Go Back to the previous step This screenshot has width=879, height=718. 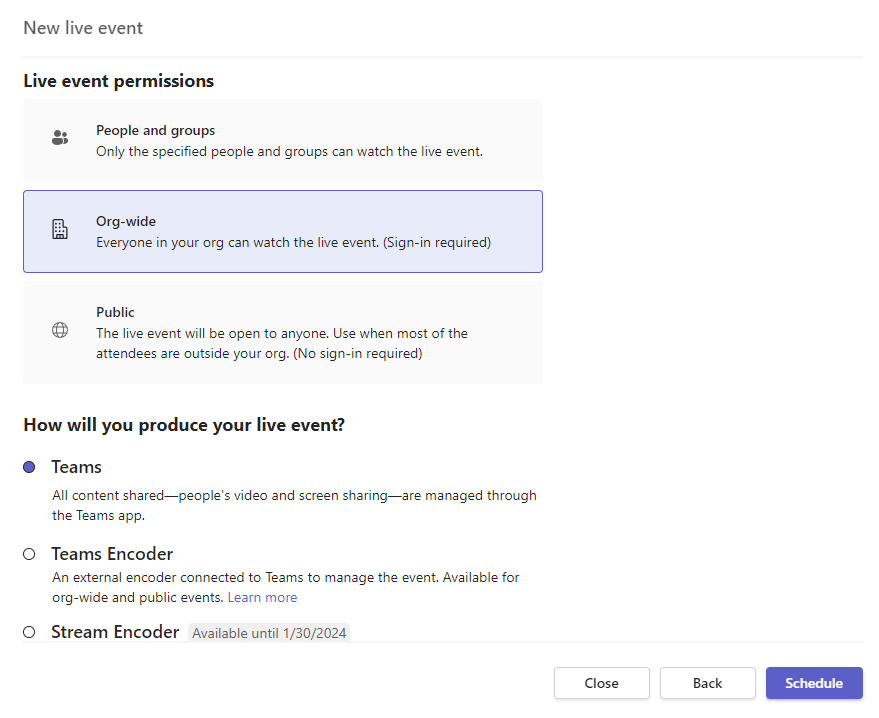[707, 683]
